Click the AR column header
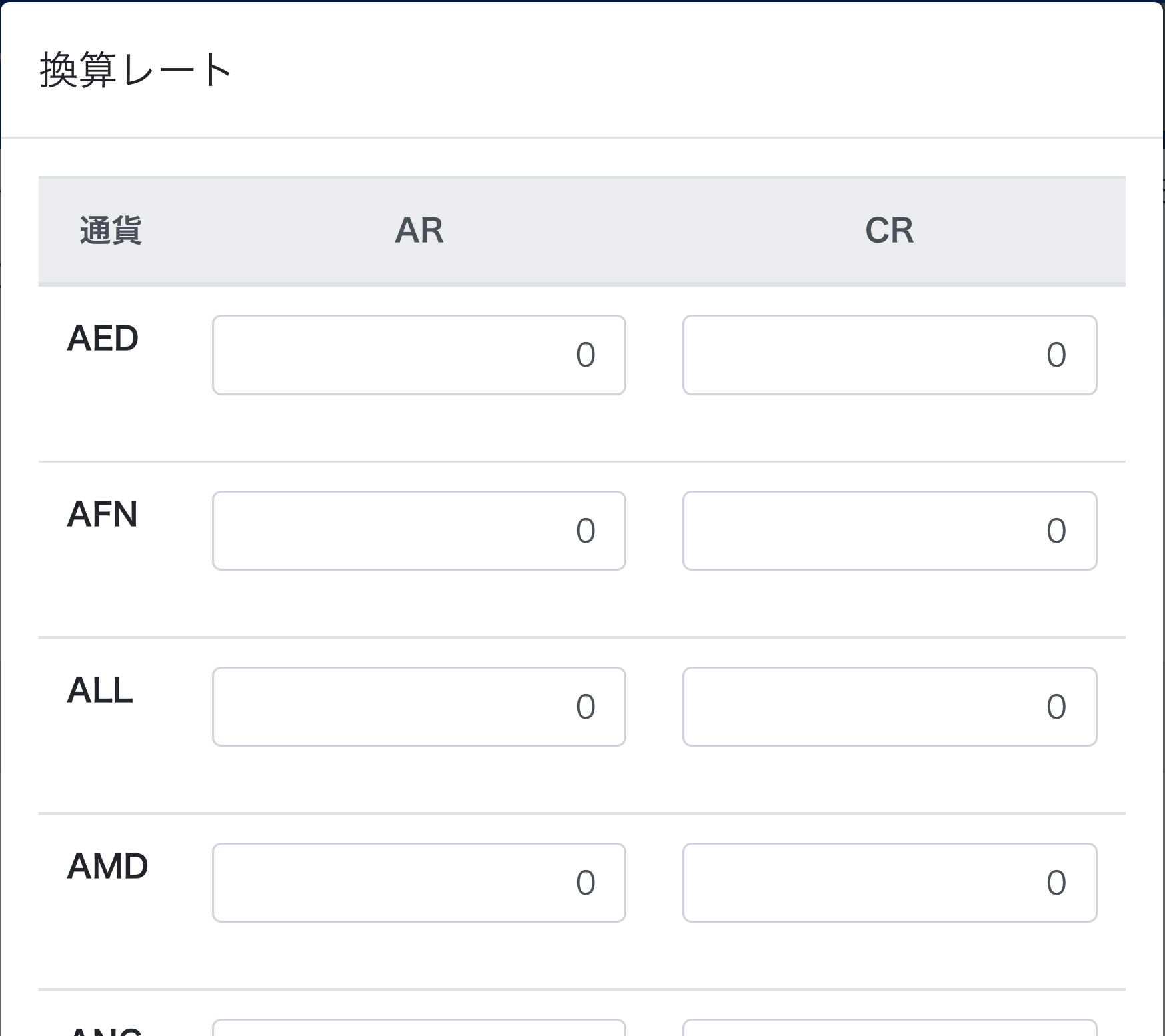 tap(419, 231)
